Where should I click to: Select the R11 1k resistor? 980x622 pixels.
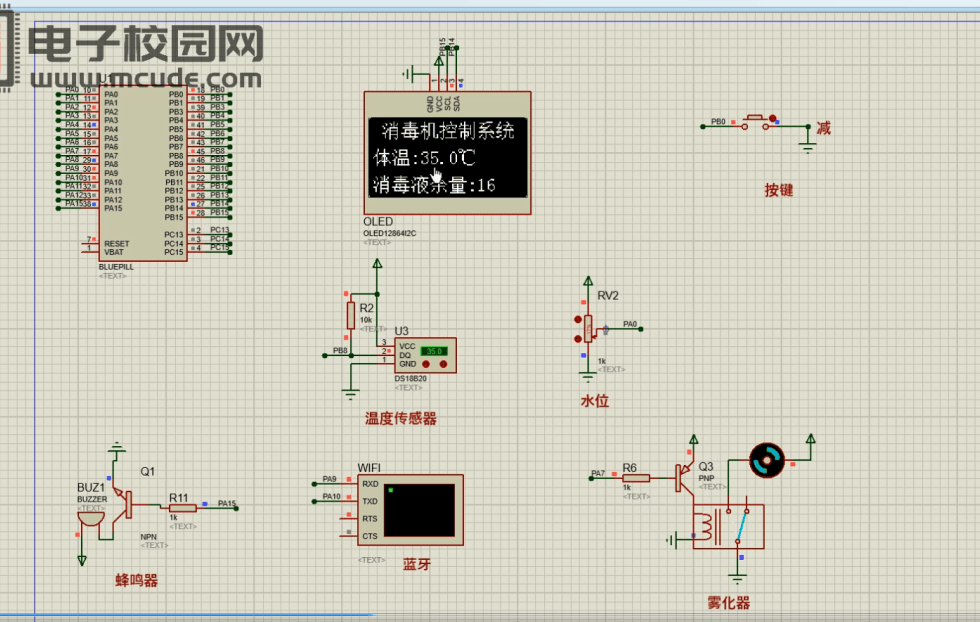pyautogui.click(x=182, y=508)
